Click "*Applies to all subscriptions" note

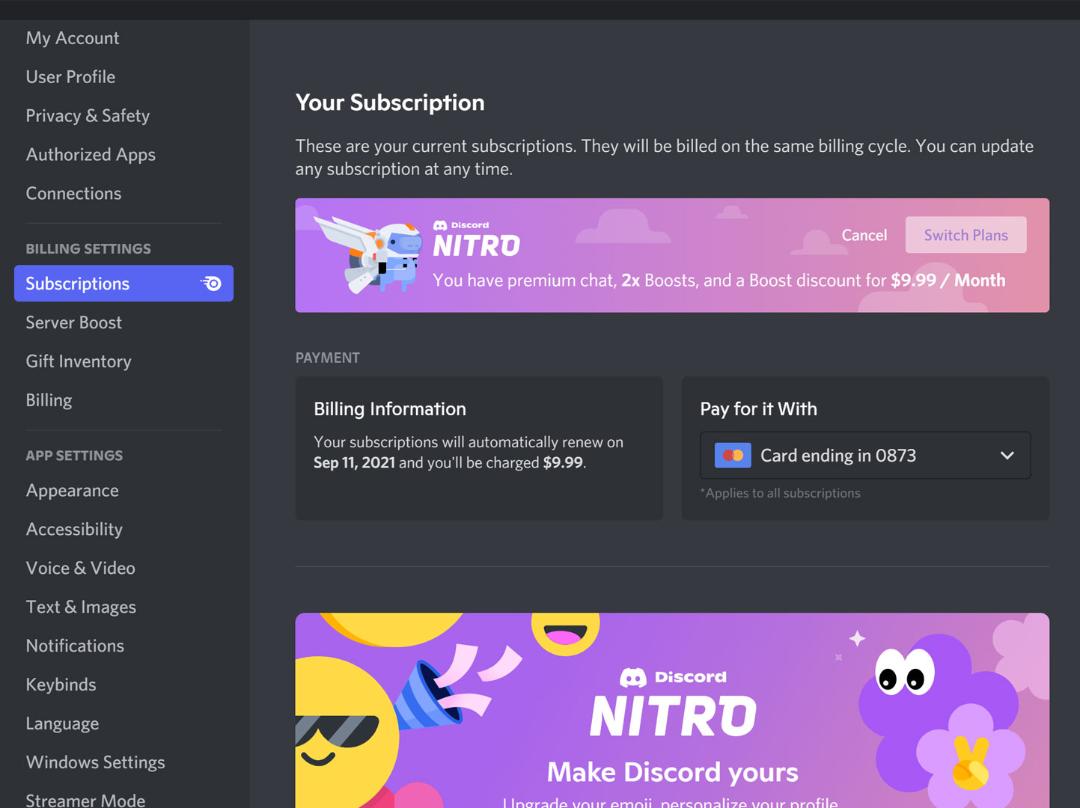(780, 493)
